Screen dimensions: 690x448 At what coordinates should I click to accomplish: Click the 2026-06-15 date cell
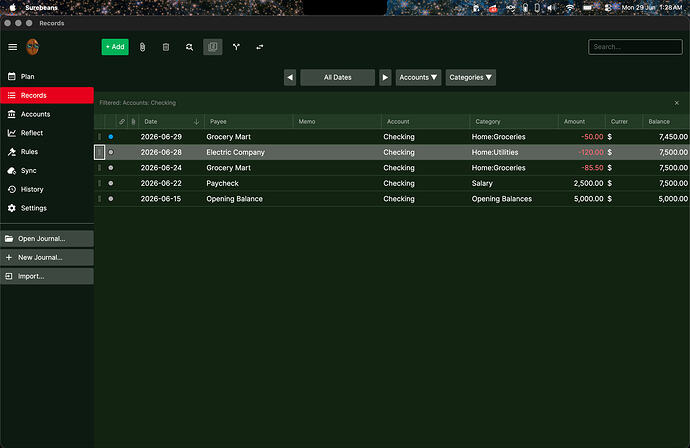(171, 199)
